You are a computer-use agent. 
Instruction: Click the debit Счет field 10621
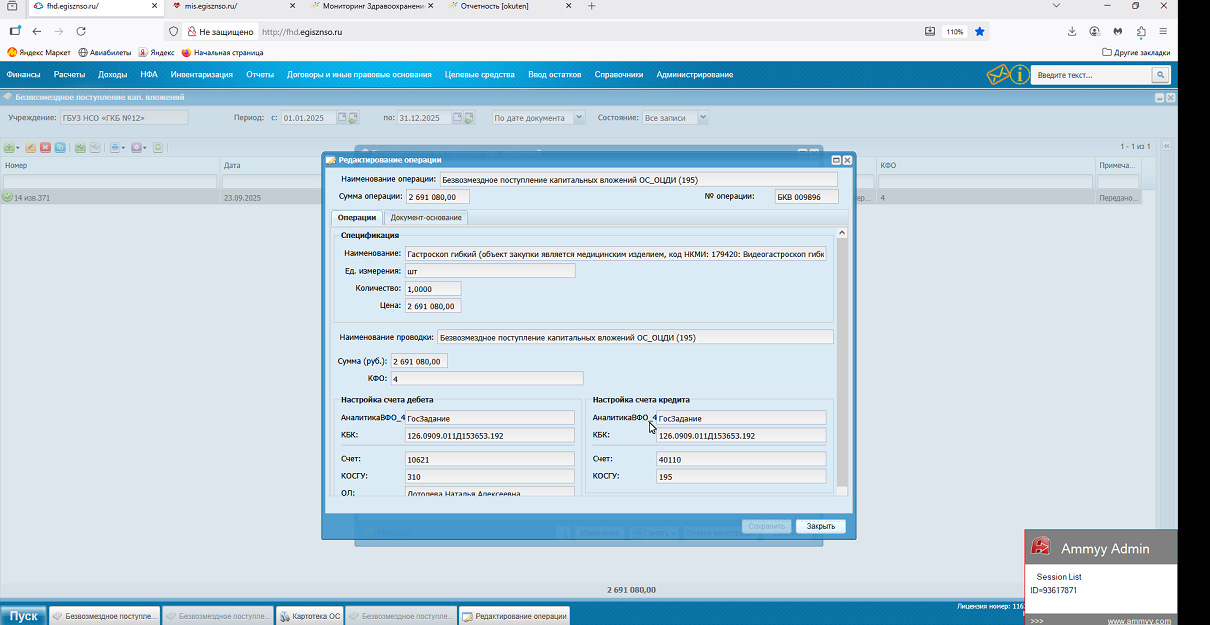tap(490, 459)
